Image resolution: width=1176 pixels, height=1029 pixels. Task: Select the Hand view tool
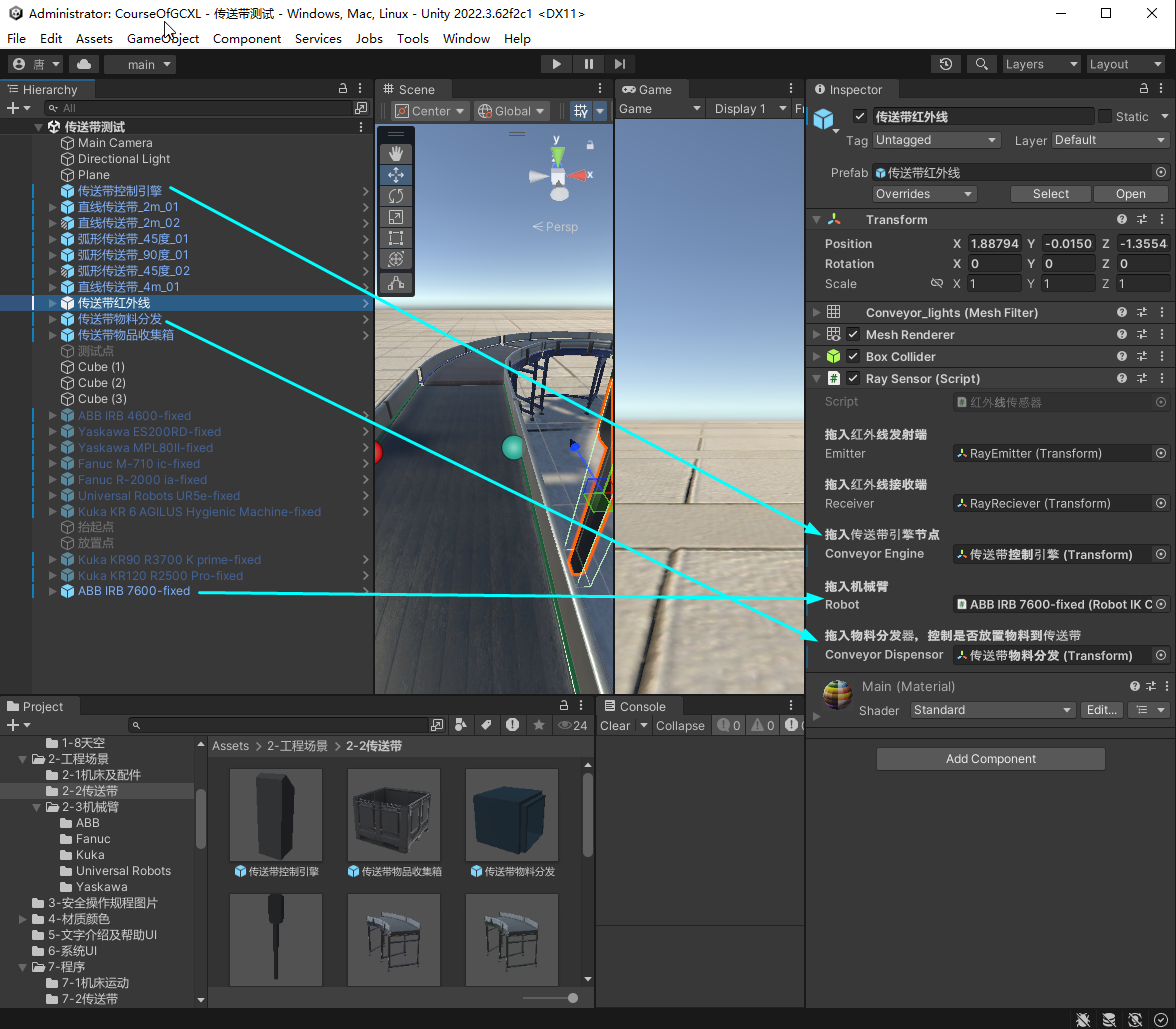tap(396, 154)
